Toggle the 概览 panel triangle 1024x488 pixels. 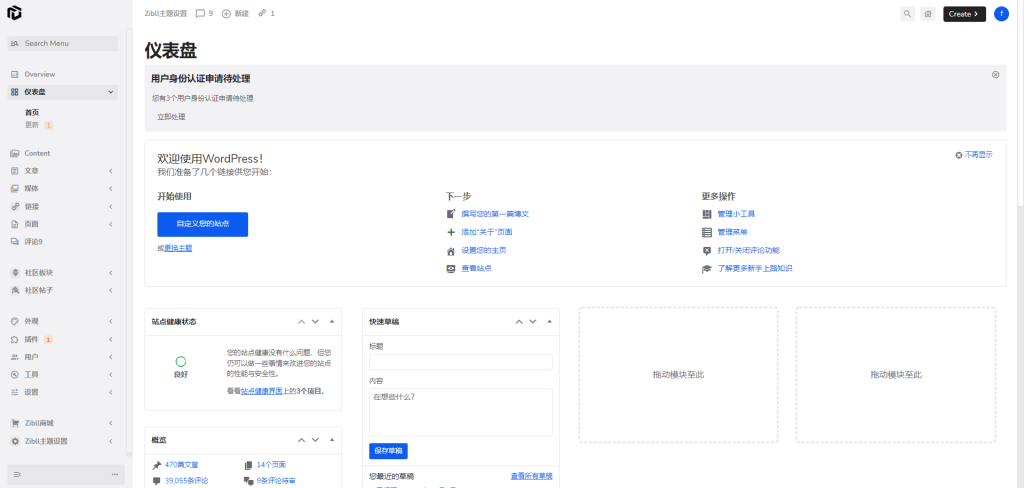click(x=332, y=440)
